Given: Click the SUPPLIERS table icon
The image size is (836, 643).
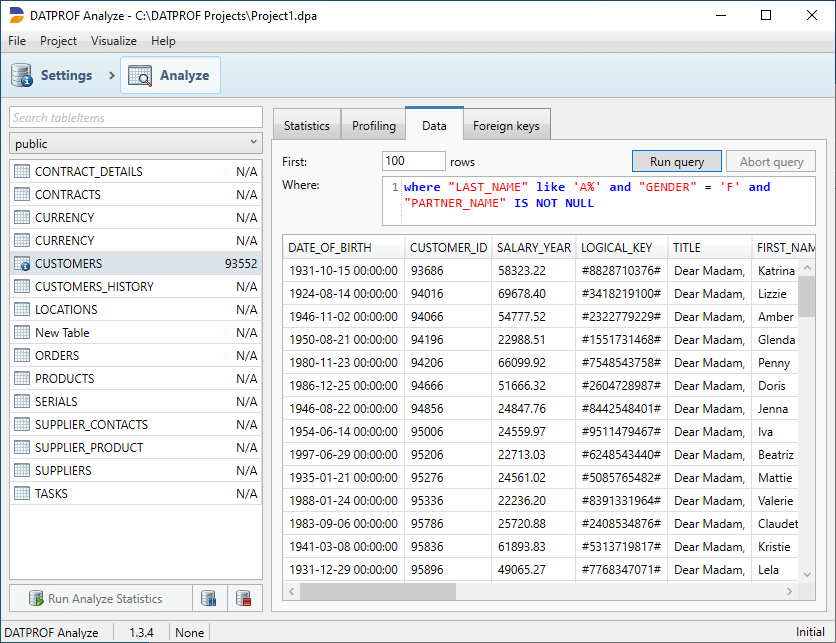Looking at the screenshot, I should click(22, 470).
